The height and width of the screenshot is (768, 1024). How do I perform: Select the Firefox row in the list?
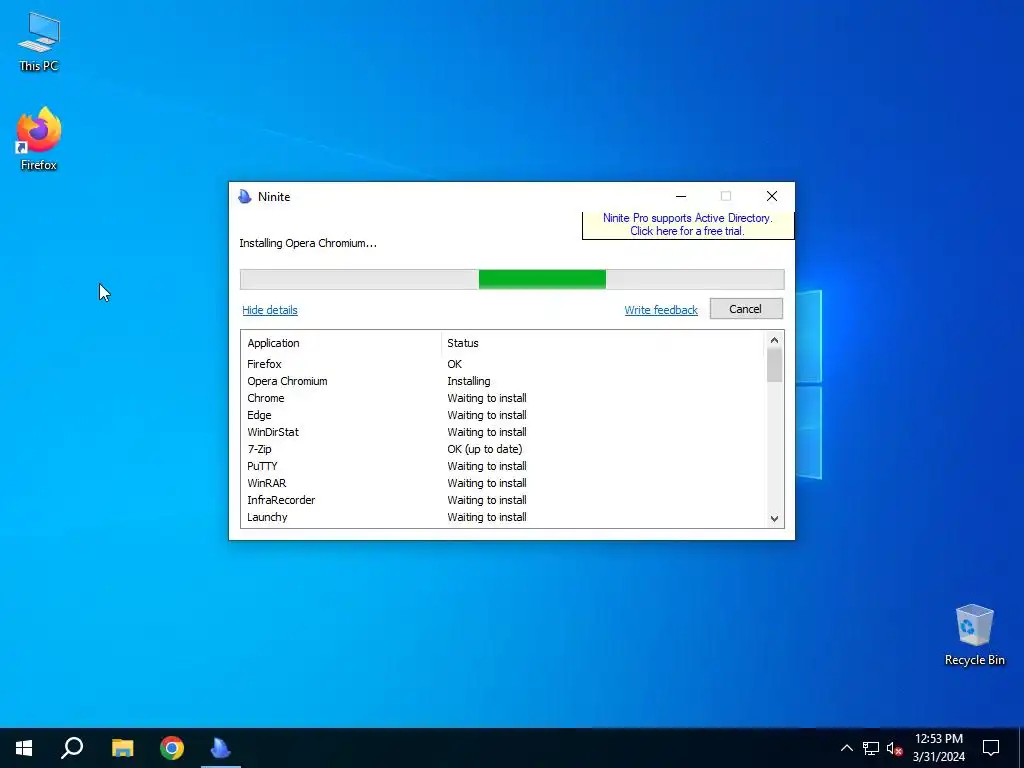click(502, 364)
